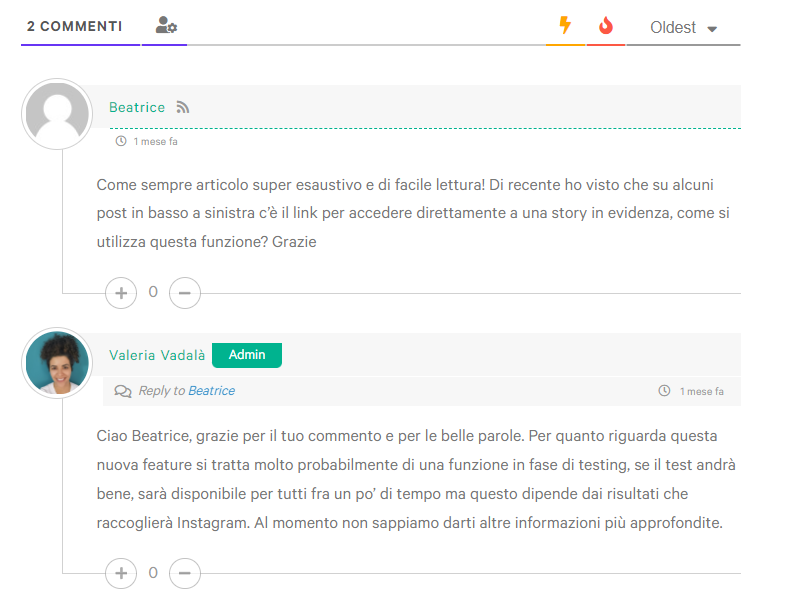Select the Admin badge on Valeria's comment
The width and height of the screenshot is (808, 600).
click(x=247, y=355)
